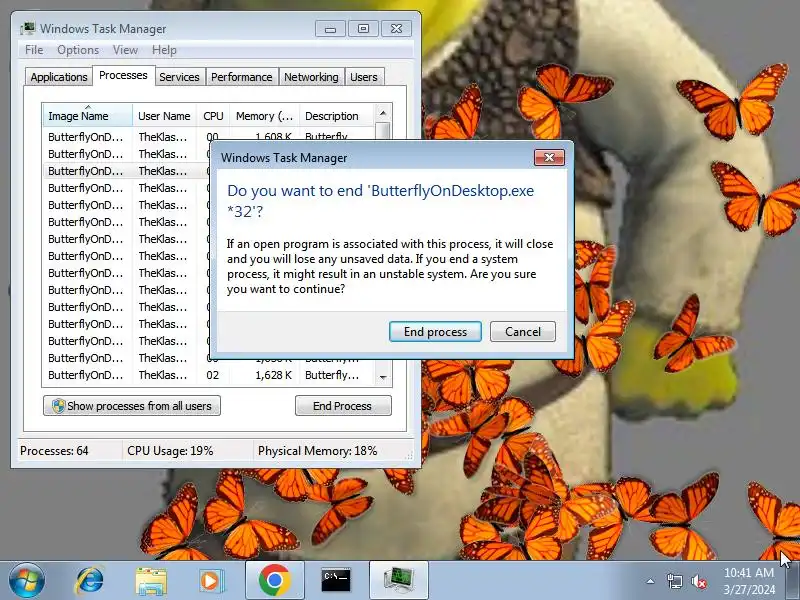The image size is (800, 600).
Task: Show hidden system tray icons arrow
Action: pyautogui.click(x=651, y=581)
